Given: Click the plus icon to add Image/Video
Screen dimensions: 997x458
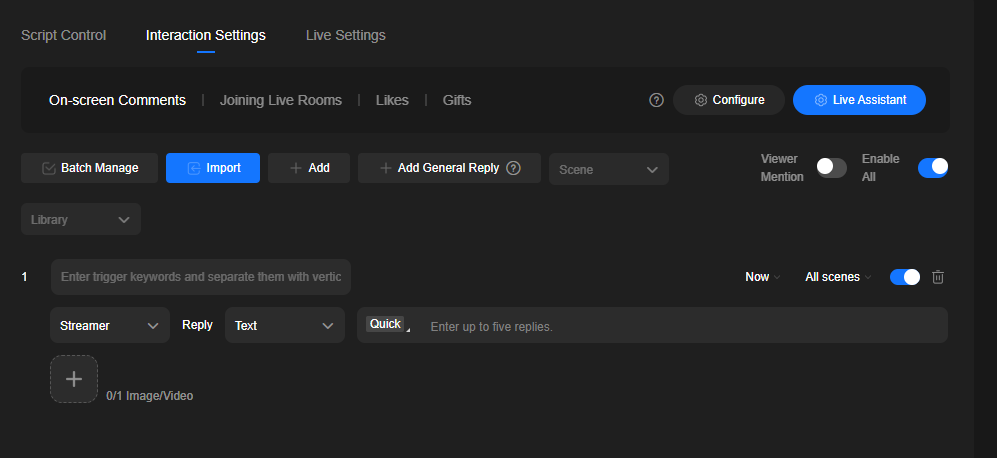Looking at the screenshot, I should (74, 379).
